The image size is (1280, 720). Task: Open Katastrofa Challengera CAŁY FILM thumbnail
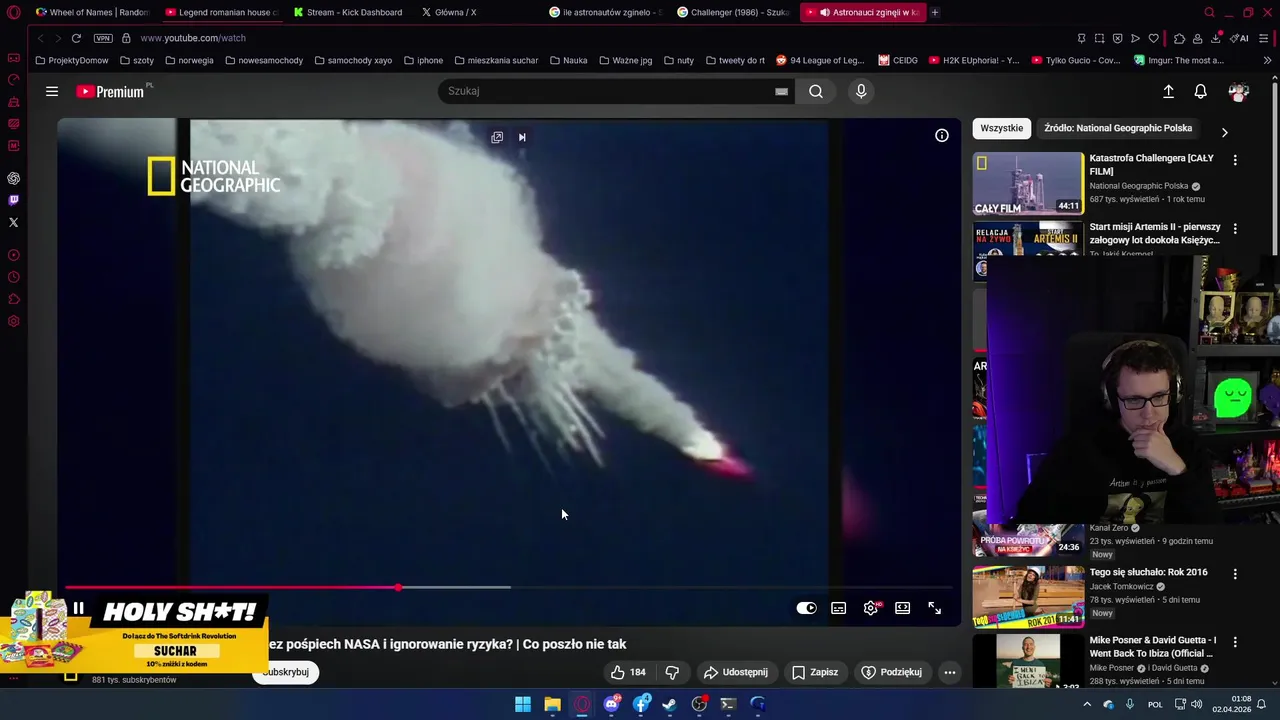pos(1028,183)
